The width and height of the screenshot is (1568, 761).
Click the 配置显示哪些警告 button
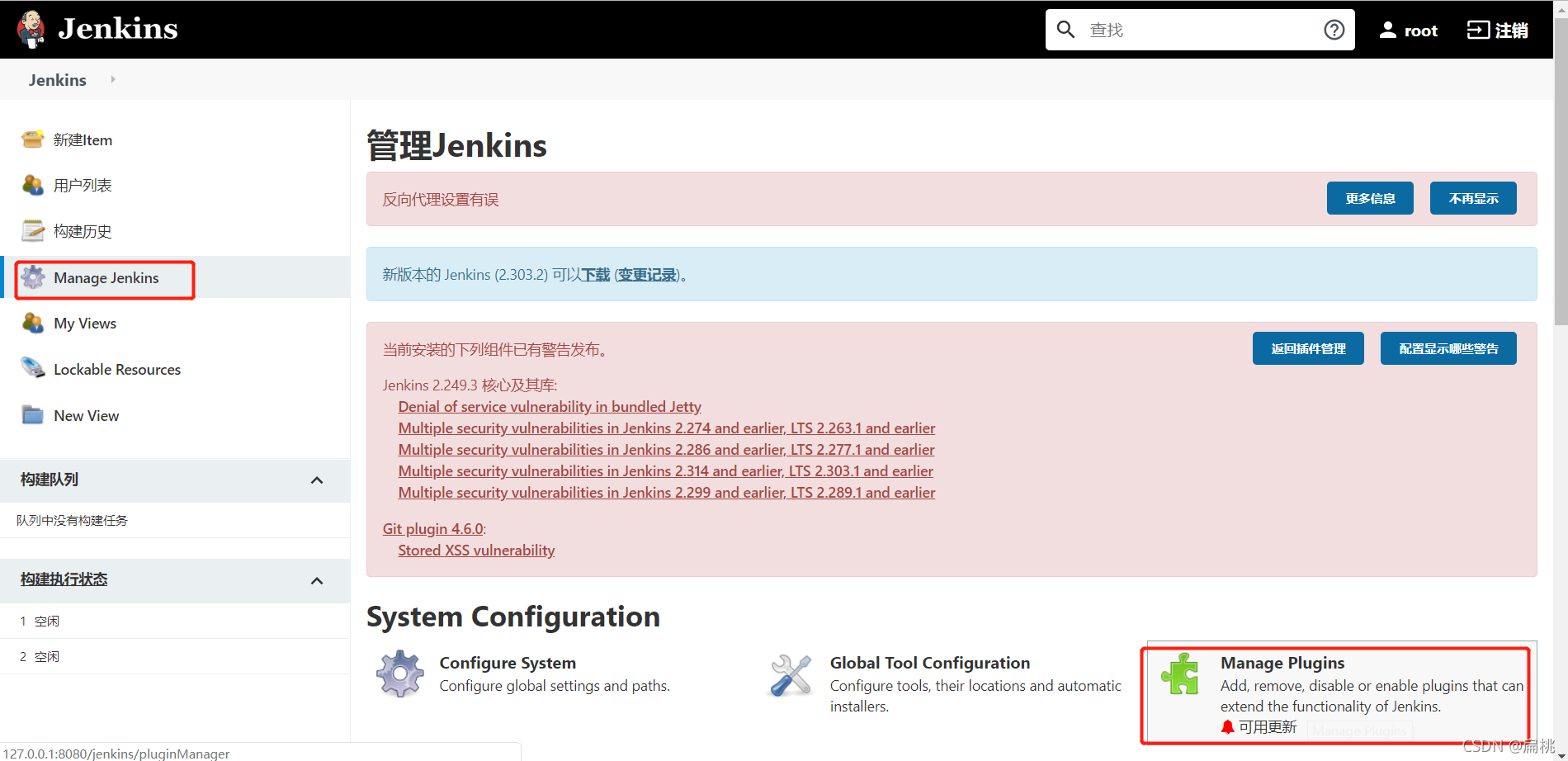tap(1448, 348)
